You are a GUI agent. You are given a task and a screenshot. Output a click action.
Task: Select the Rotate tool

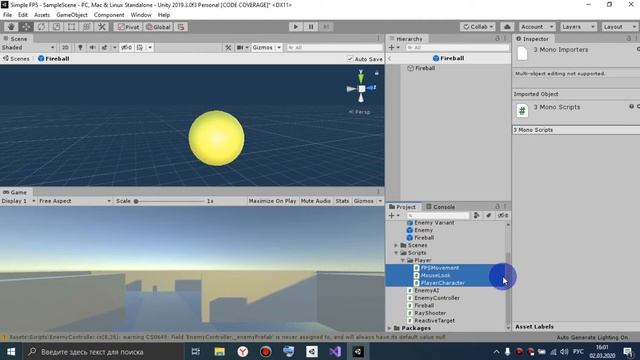(41, 27)
